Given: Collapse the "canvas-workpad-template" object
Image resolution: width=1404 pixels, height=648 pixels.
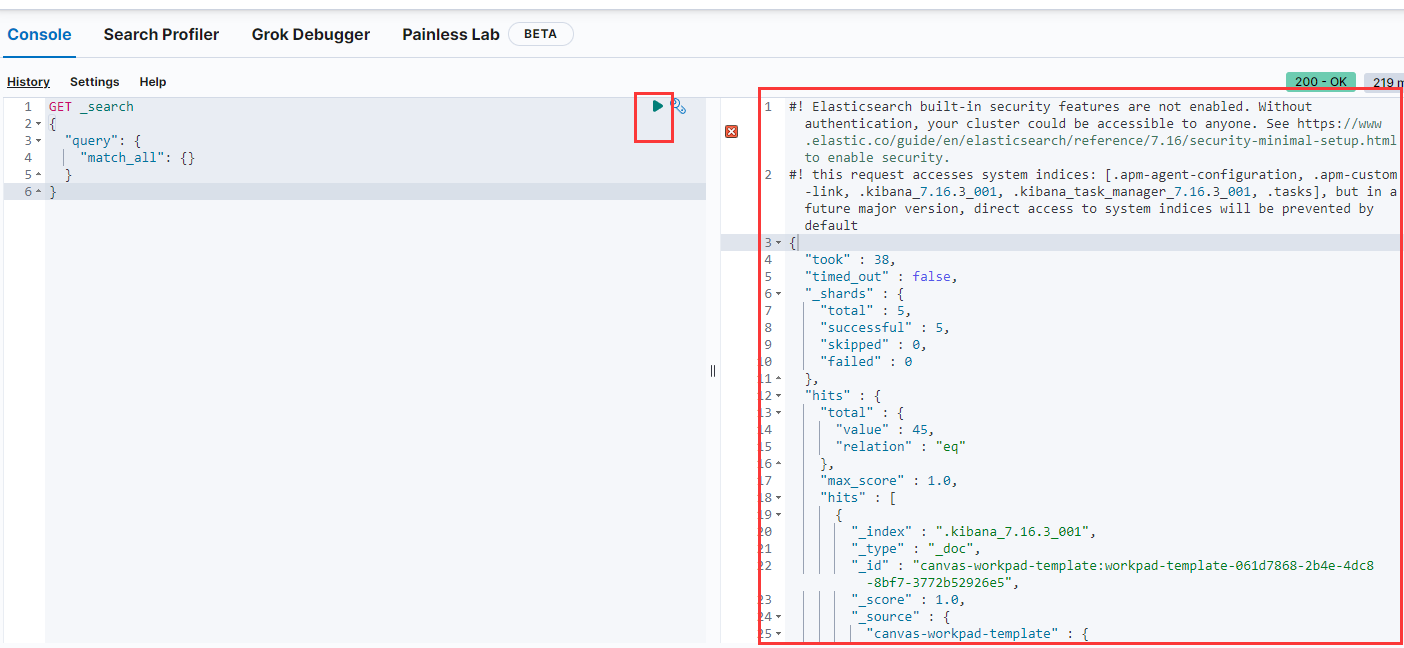Looking at the screenshot, I should pos(778,633).
